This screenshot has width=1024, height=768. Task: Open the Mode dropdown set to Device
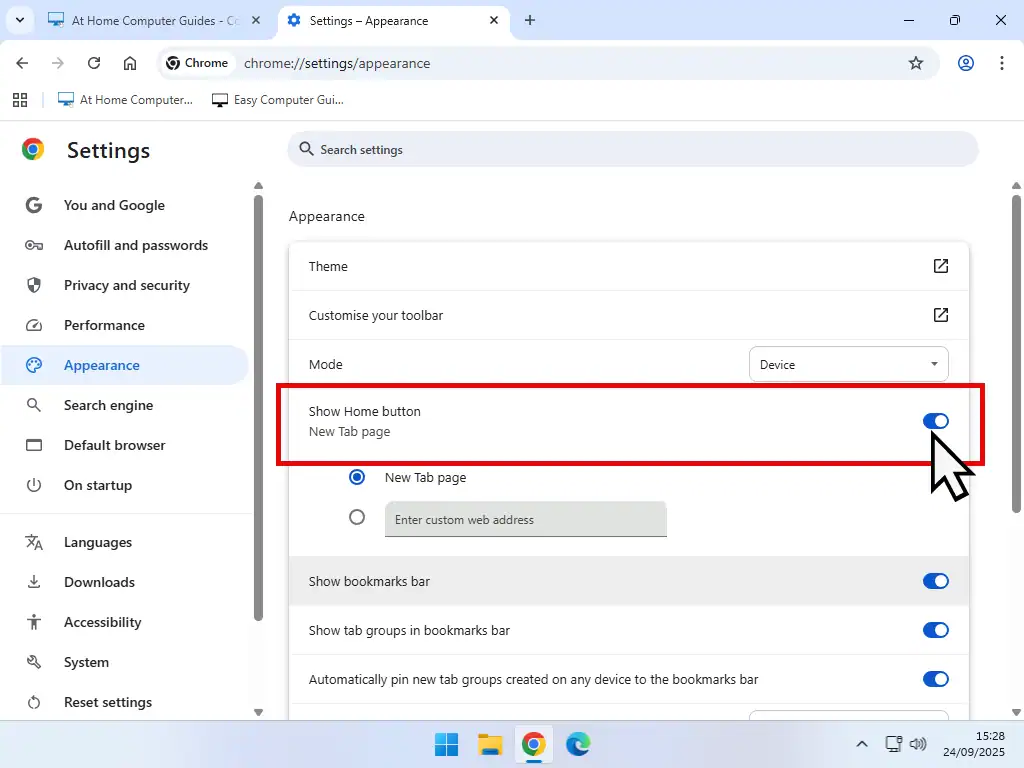[848, 365]
